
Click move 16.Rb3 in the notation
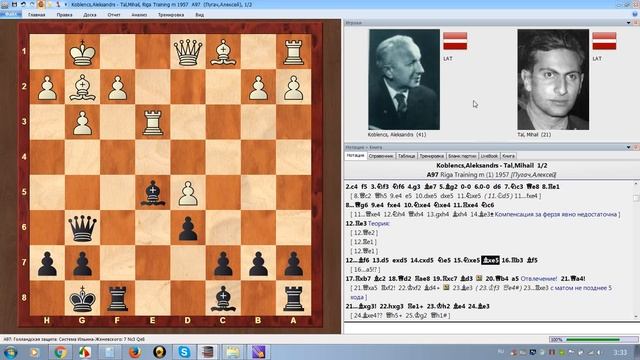tap(513, 260)
